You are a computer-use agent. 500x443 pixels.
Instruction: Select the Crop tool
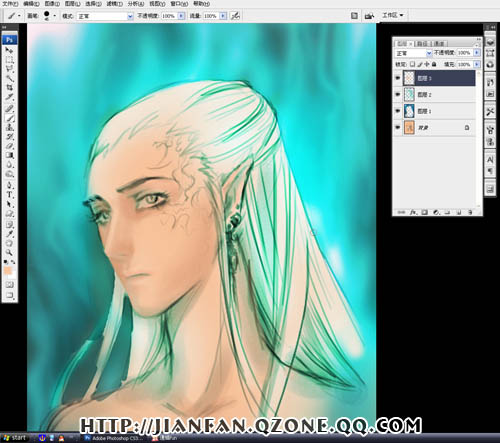9,88
